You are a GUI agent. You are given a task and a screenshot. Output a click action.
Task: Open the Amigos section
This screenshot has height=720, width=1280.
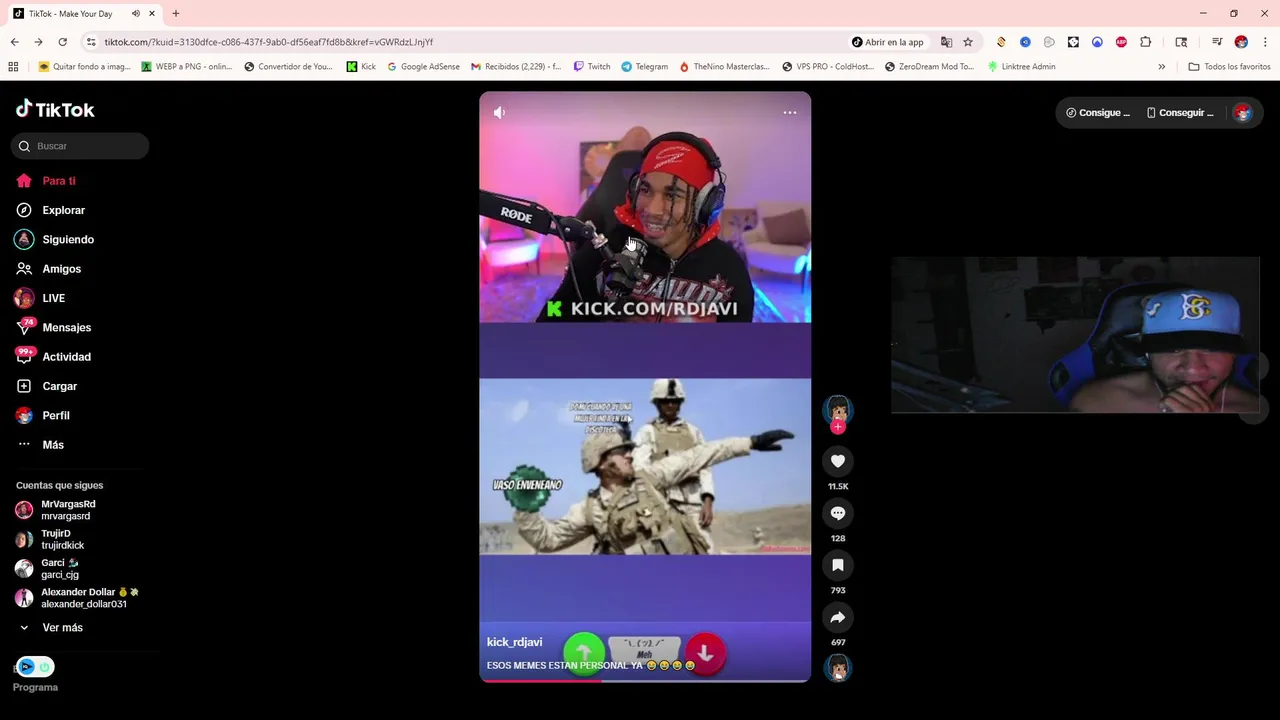coord(48,269)
